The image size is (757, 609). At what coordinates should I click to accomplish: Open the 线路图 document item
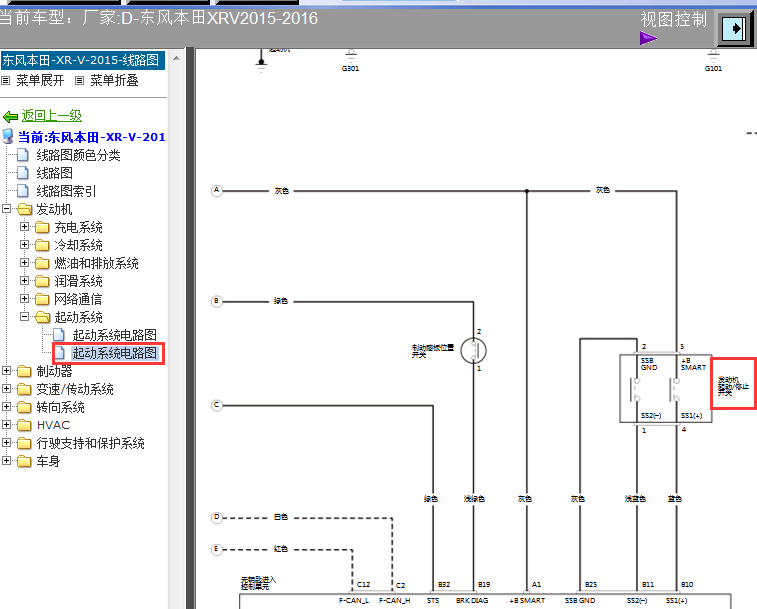coord(55,173)
